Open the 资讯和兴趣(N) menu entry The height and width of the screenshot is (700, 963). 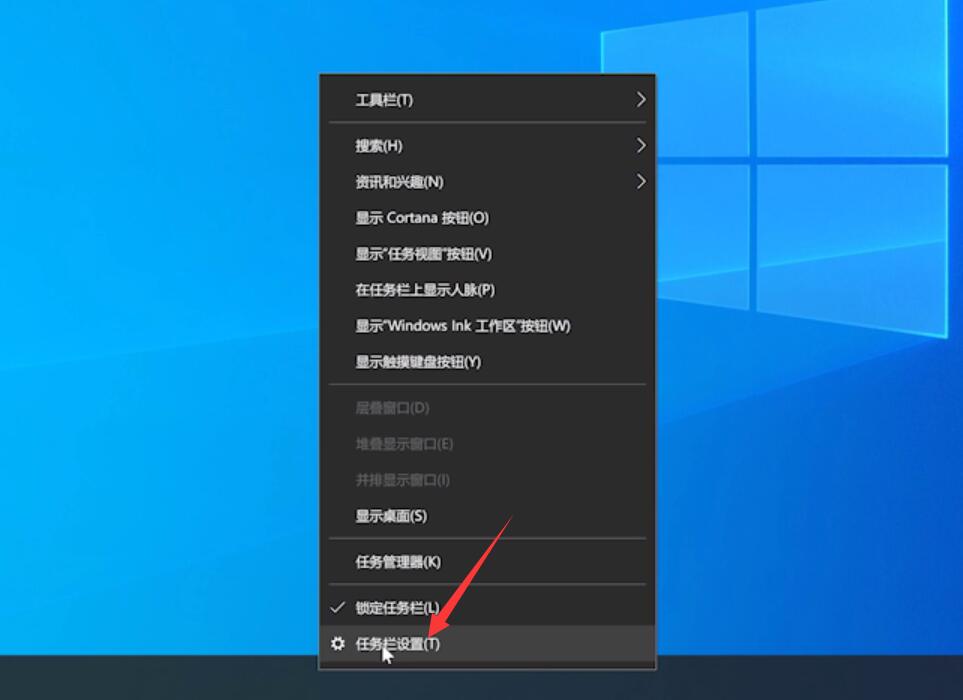pyautogui.click(x=488, y=182)
